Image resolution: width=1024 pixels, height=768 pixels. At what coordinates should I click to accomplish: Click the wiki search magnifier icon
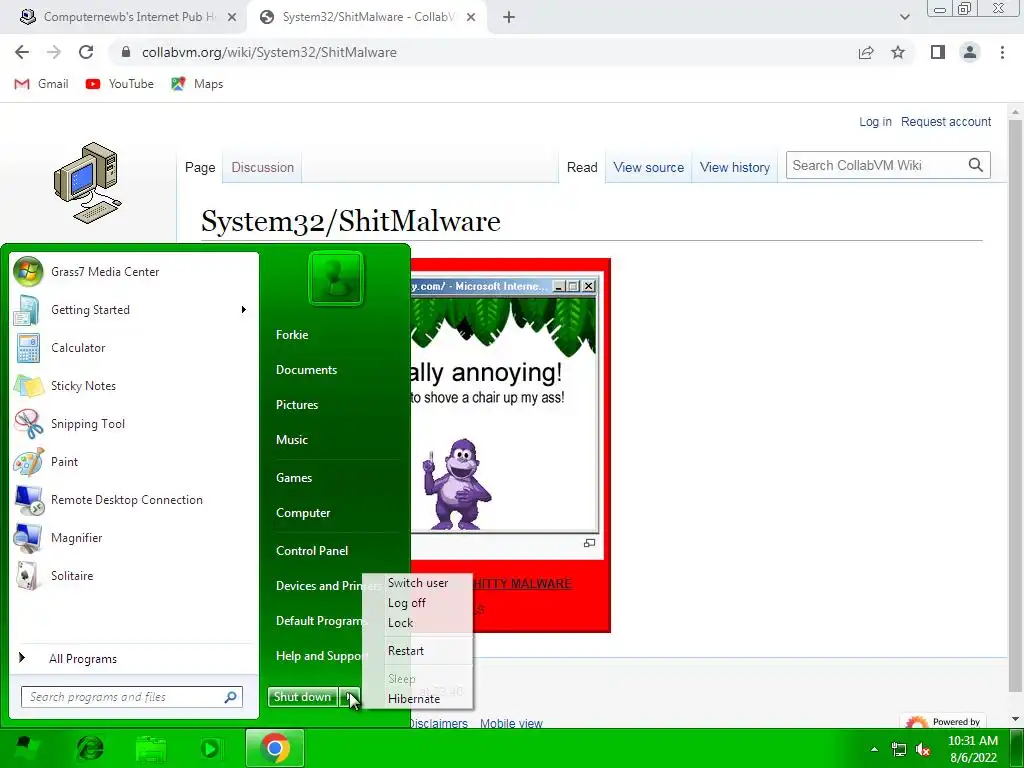click(976, 165)
